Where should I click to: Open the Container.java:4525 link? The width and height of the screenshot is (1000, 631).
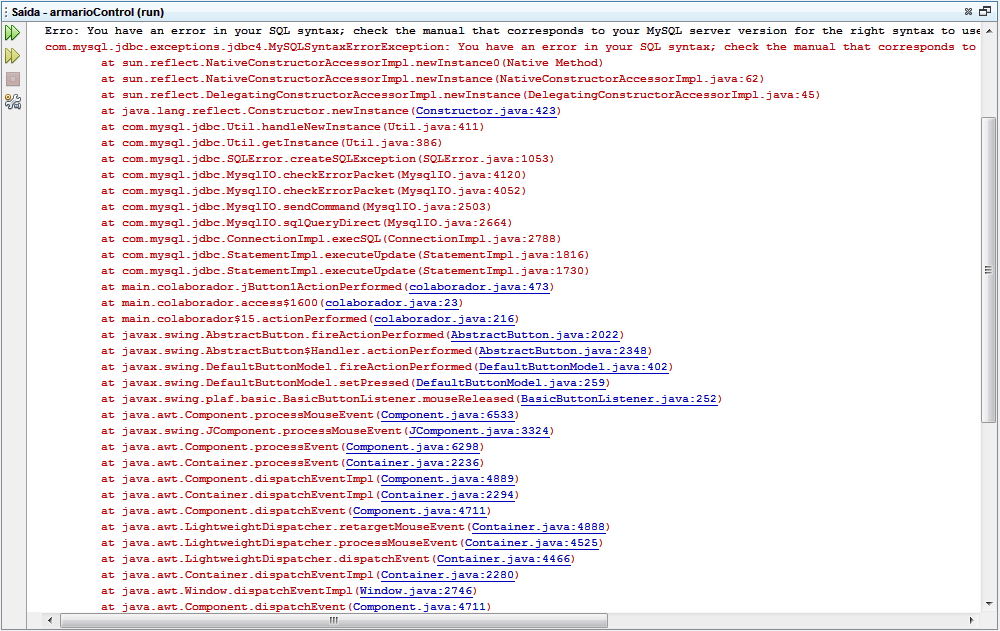point(531,543)
